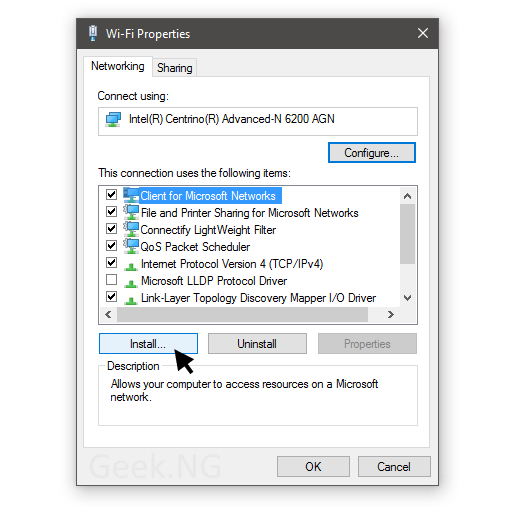Viewport: 519px width, 516px height.
Task: Click the Intel(R) Centrino Advanced-N 6200 AGN field
Action: click(x=258, y=121)
